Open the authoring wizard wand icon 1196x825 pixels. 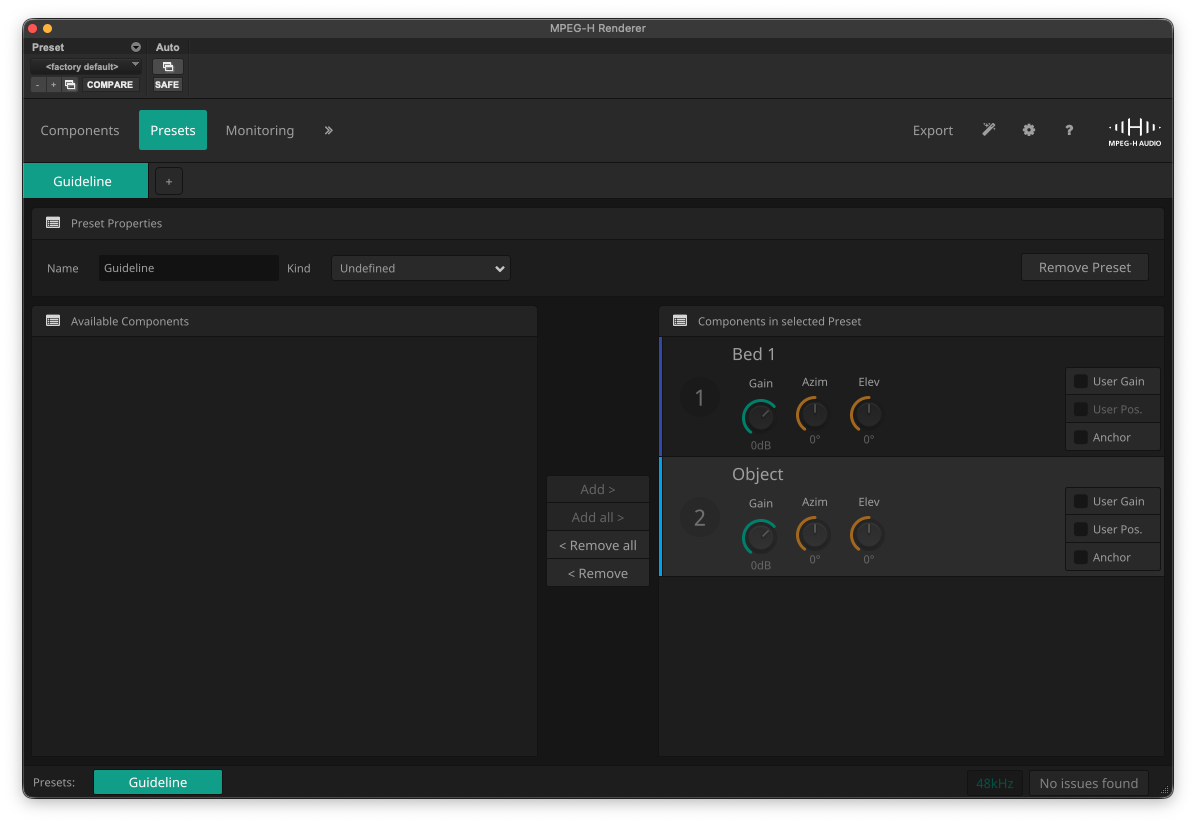[x=989, y=130]
